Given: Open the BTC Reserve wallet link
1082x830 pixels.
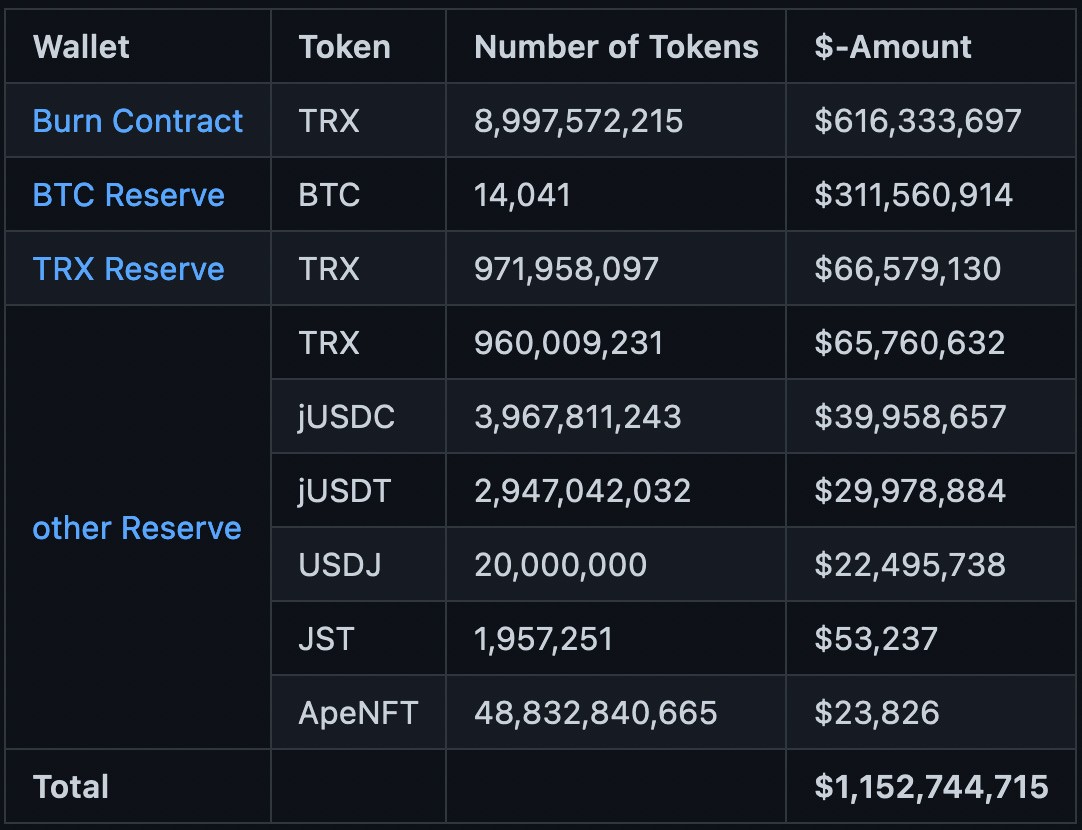Looking at the screenshot, I should pos(128,195).
